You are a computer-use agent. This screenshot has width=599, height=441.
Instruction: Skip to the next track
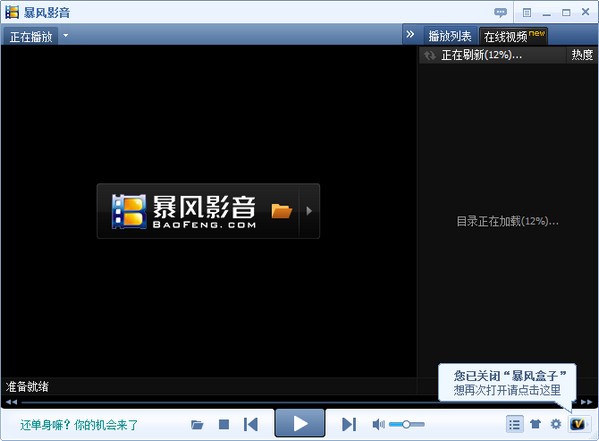[349, 424]
